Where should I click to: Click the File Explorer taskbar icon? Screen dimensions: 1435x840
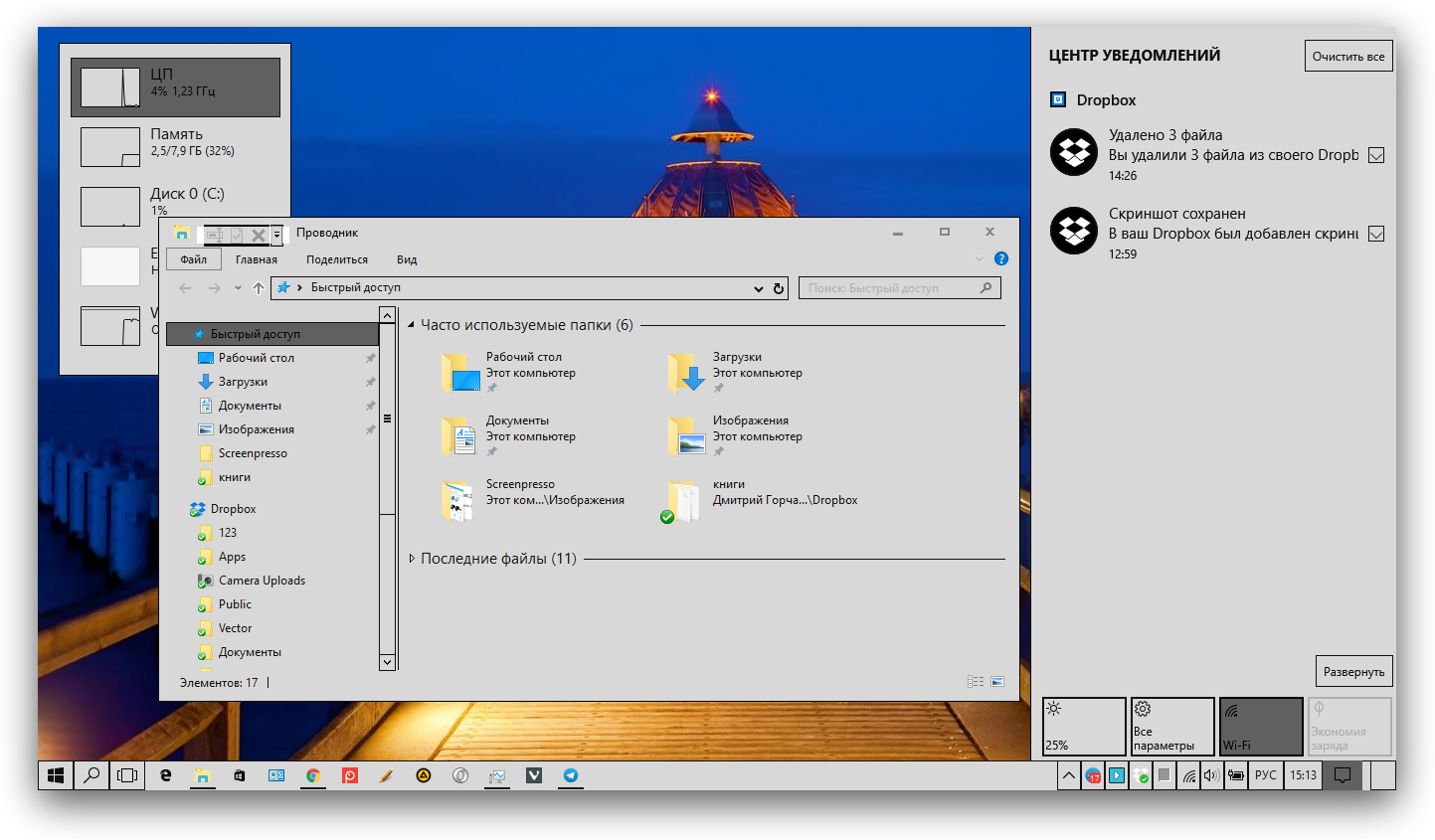click(x=203, y=775)
